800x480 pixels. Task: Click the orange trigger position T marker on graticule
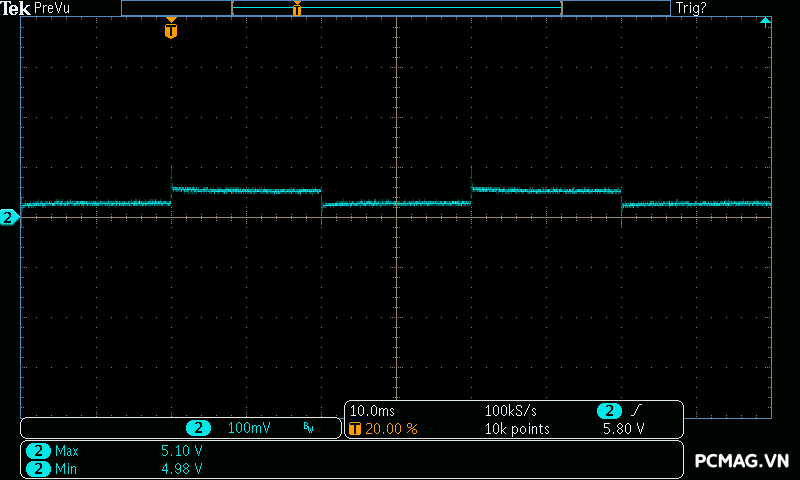pyautogui.click(x=171, y=30)
